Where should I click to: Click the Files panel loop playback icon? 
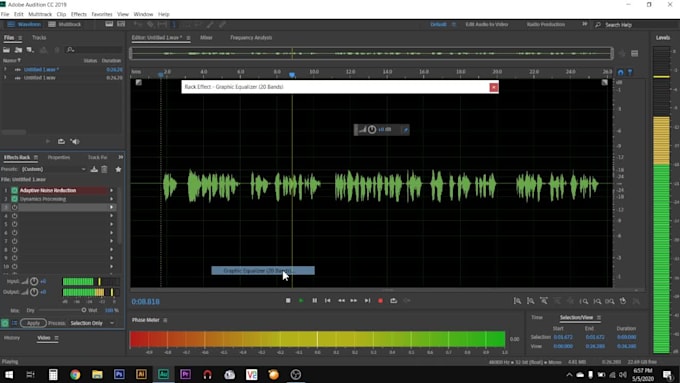pyautogui.click(x=61, y=141)
